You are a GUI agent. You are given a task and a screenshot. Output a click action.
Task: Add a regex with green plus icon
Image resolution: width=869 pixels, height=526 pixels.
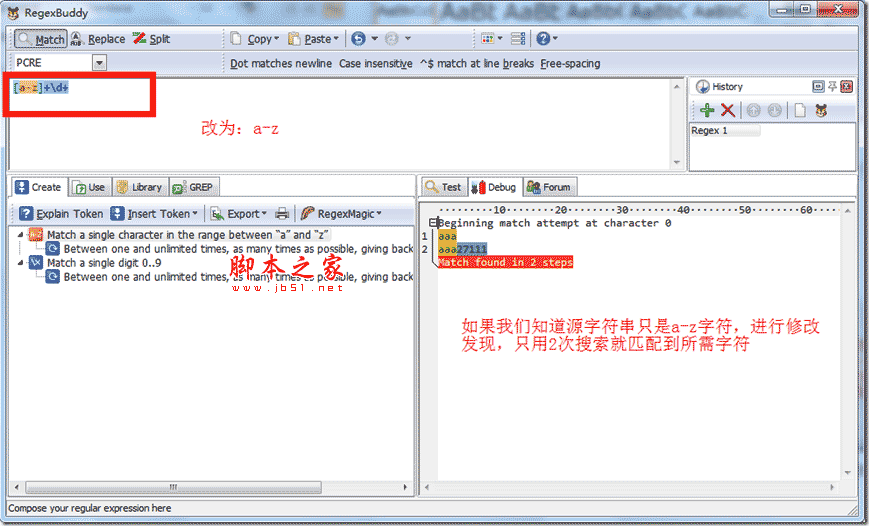point(707,110)
